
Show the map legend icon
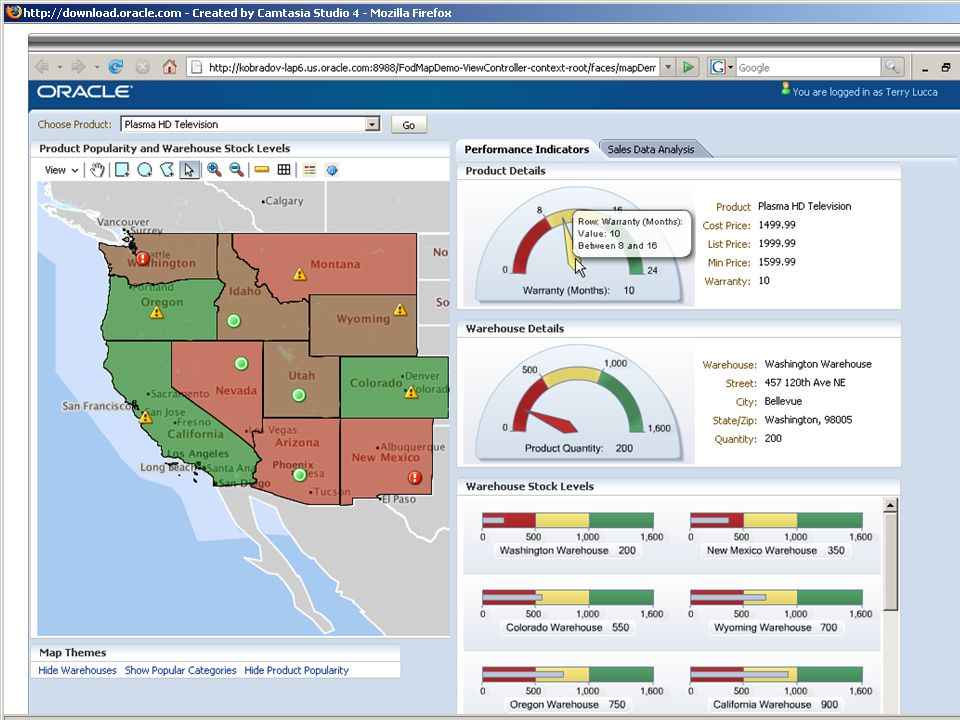(x=310, y=170)
